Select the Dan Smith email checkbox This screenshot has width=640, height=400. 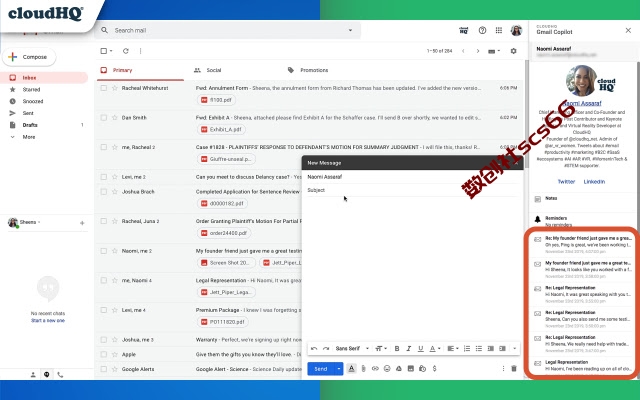click(104, 118)
